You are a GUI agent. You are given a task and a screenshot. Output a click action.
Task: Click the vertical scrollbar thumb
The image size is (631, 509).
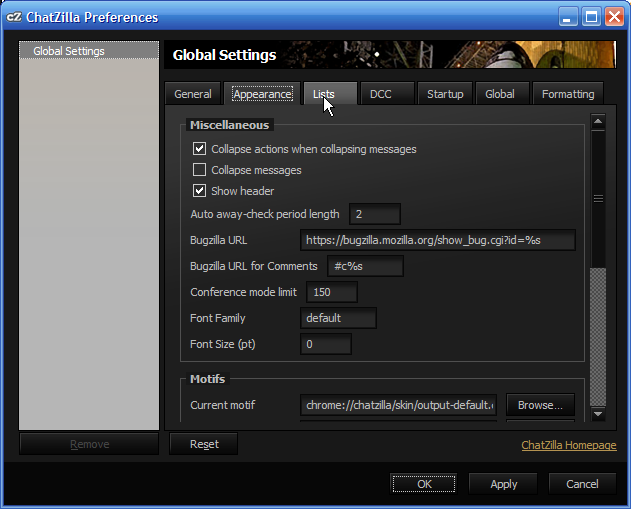click(598, 199)
